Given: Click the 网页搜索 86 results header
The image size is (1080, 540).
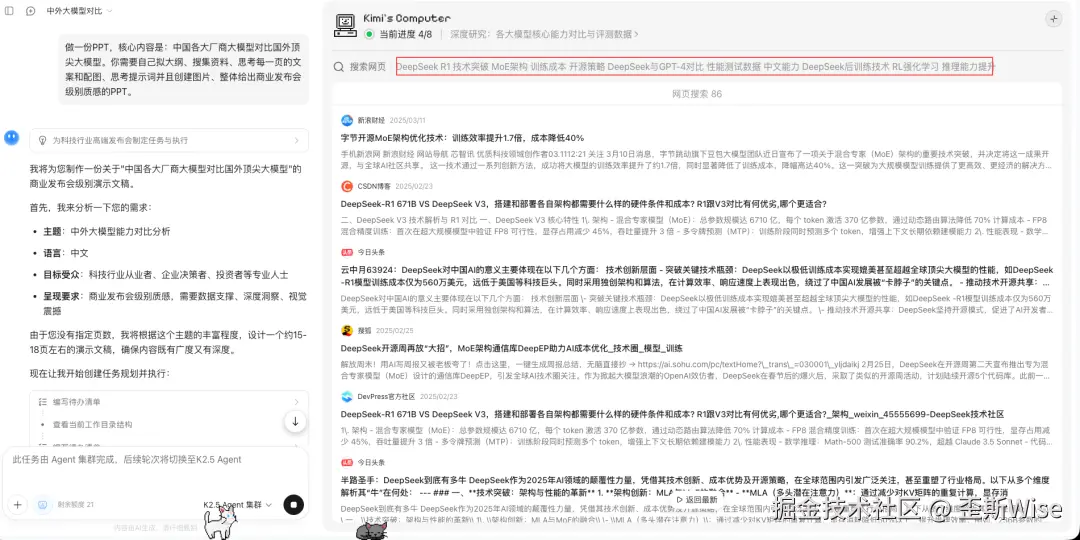Looking at the screenshot, I should coord(696,94).
